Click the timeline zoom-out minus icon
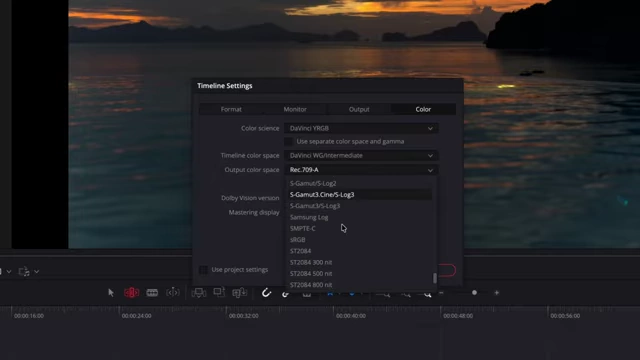 click(x=441, y=293)
